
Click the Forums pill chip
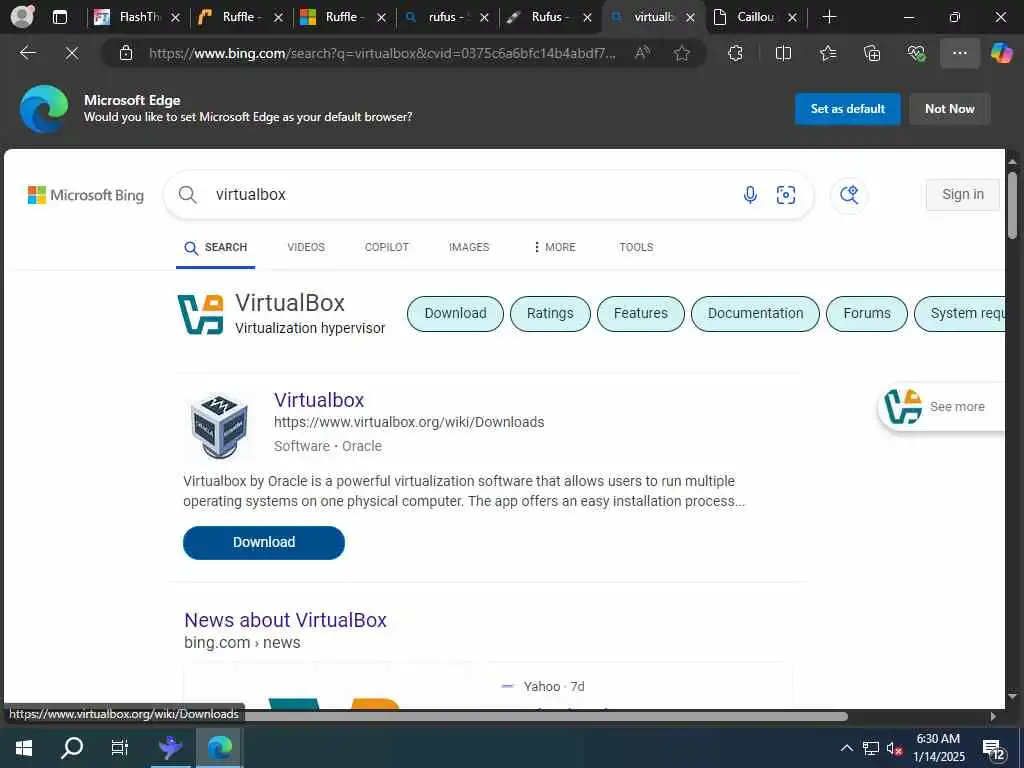pos(867,313)
